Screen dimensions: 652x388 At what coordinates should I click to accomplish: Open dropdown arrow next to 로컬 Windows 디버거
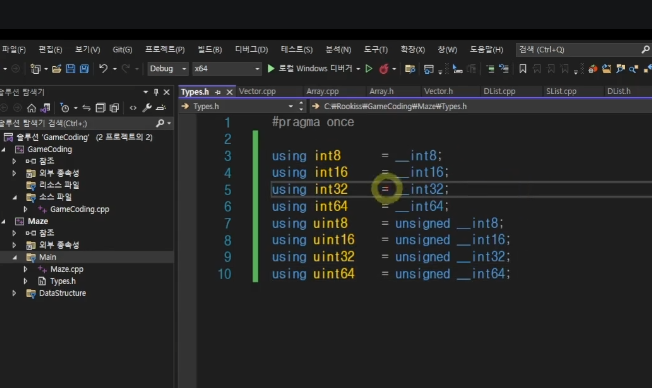[x=358, y=69]
